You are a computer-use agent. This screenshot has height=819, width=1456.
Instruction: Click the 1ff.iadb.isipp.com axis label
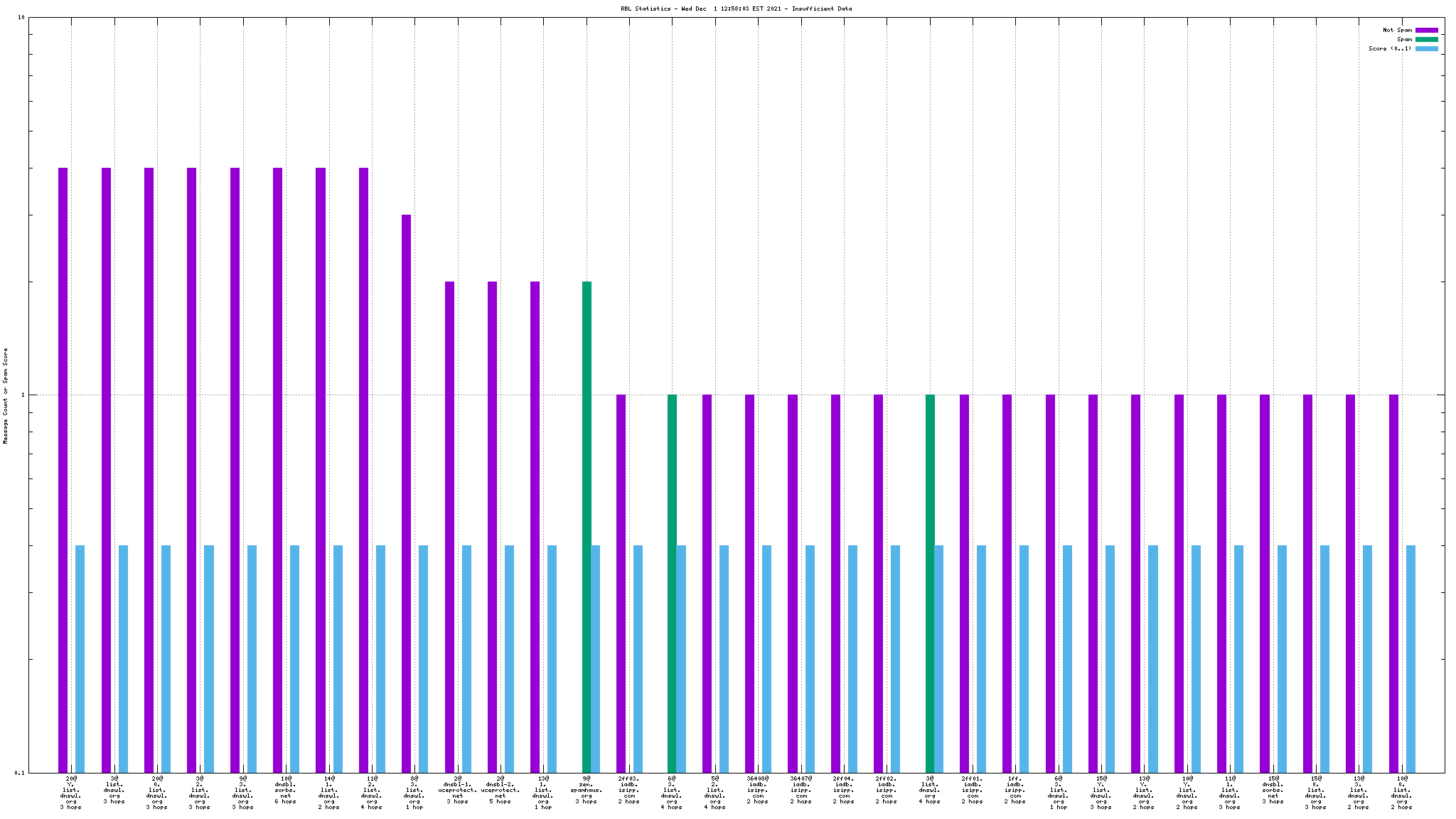point(1015,790)
